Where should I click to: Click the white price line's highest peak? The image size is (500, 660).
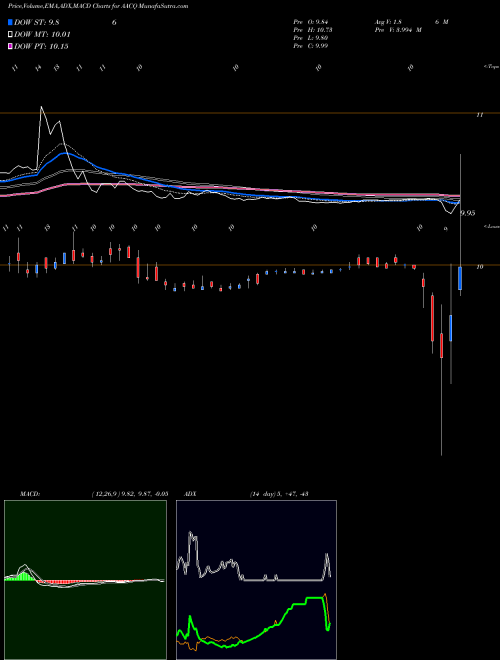point(41,108)
